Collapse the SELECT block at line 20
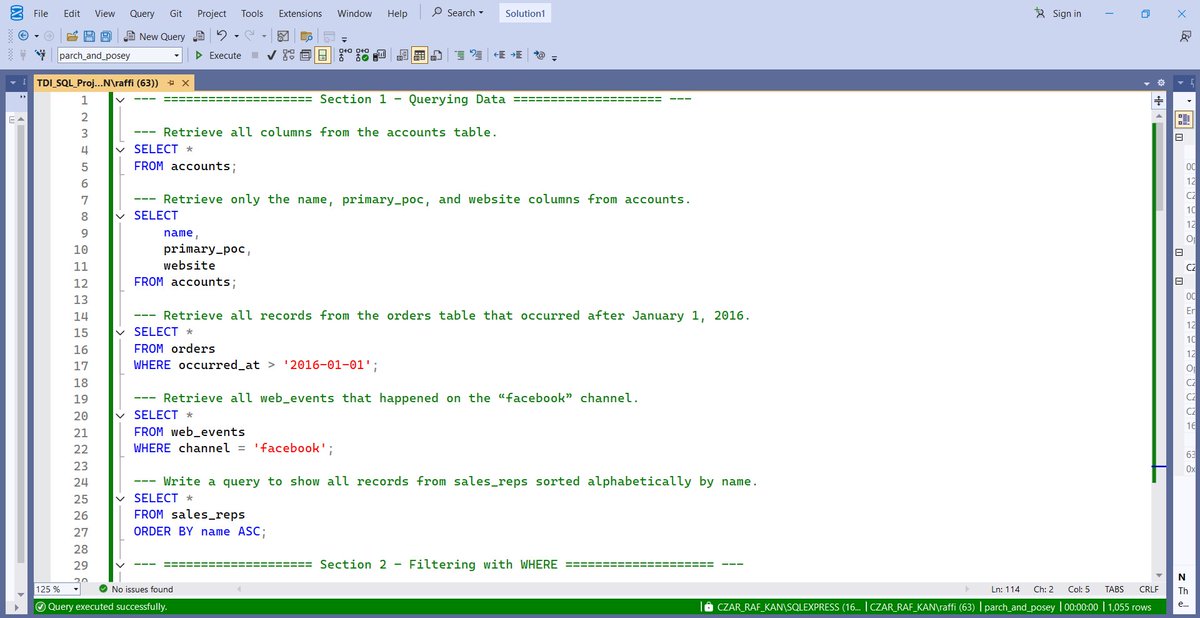 pos(121,415)
